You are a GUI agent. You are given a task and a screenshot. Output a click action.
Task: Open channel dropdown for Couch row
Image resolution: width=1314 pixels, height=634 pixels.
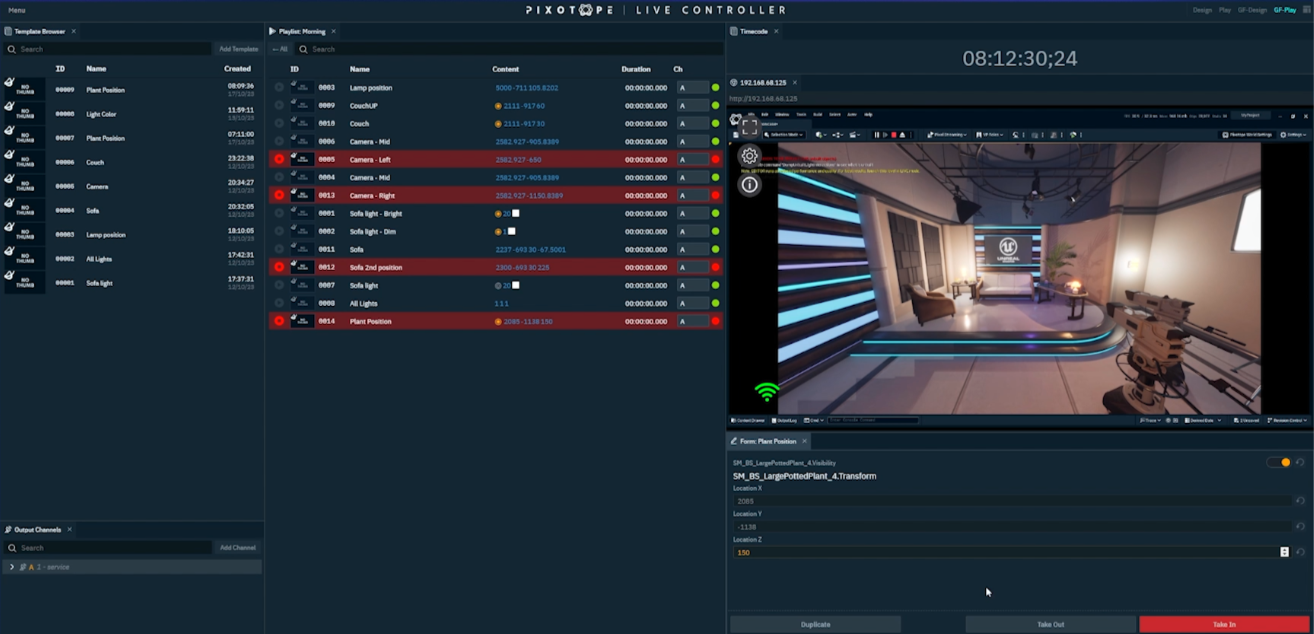pos(692,124)
